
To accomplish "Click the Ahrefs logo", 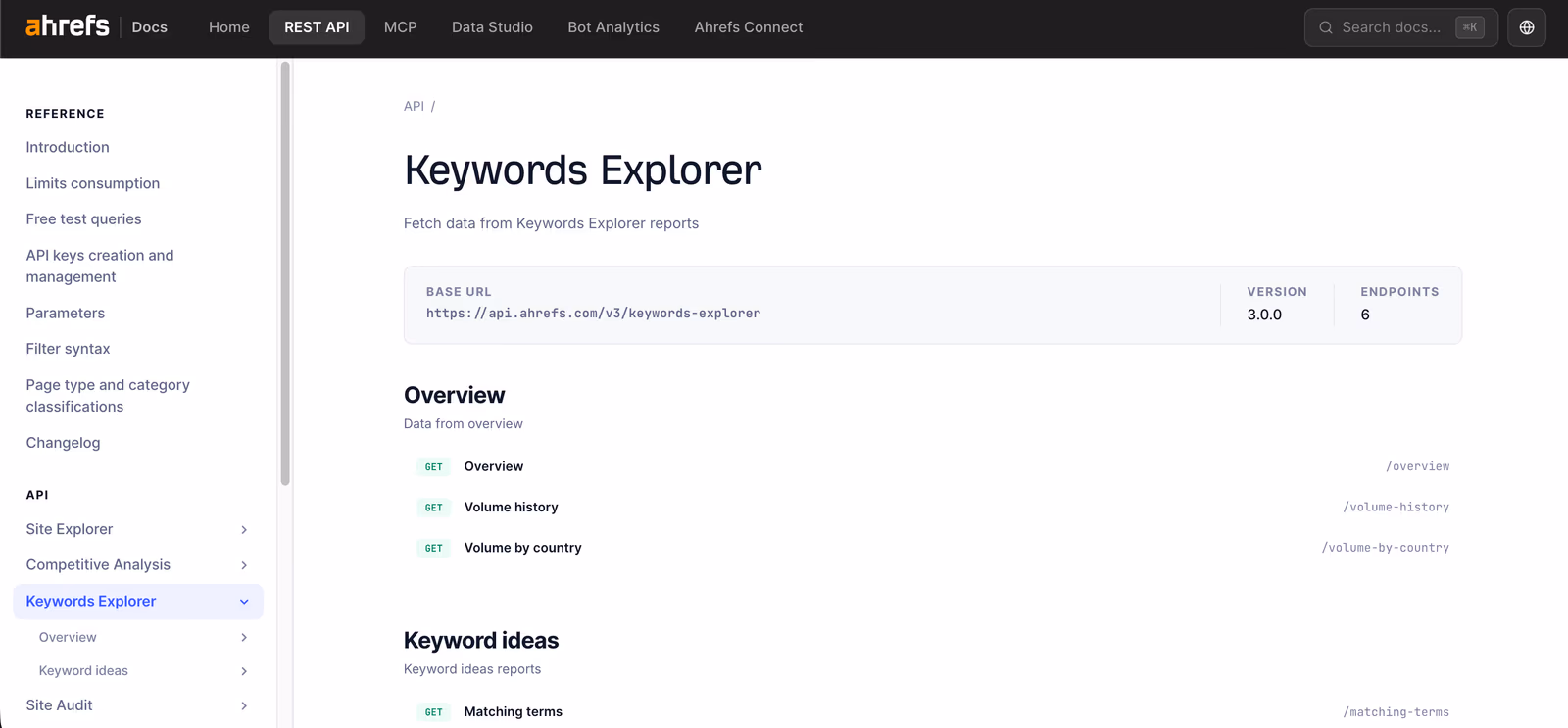I will (68, 26).
